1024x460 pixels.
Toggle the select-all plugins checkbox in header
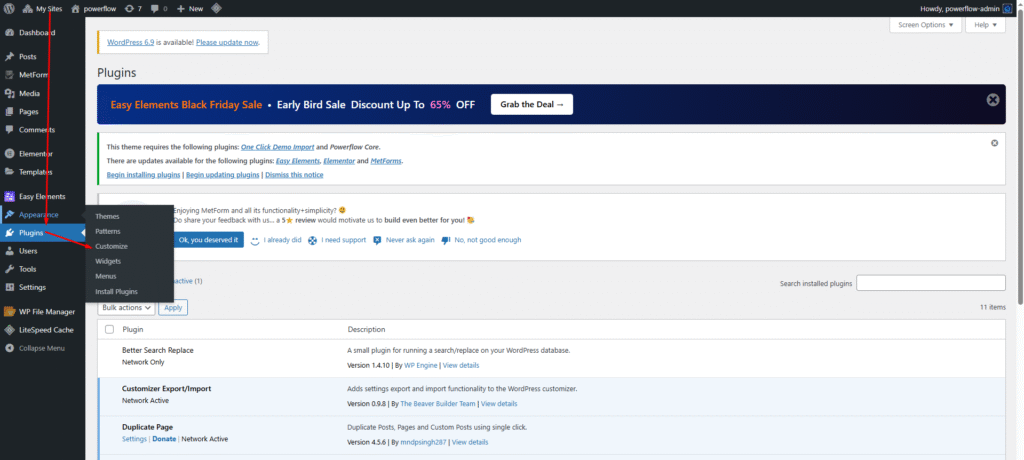109,329
